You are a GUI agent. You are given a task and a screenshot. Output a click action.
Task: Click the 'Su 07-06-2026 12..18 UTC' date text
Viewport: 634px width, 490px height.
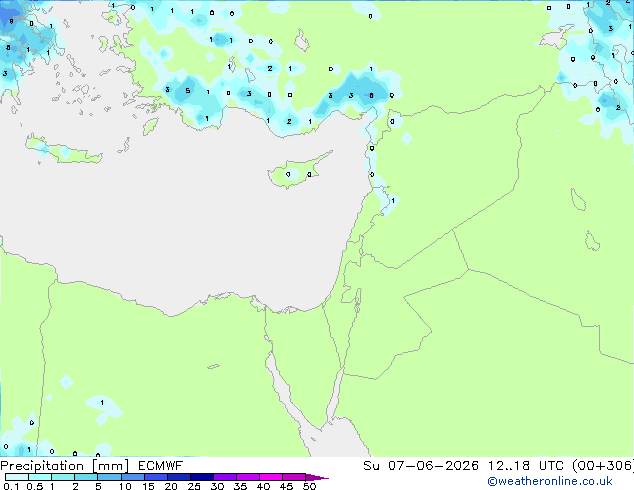(465, 466)
